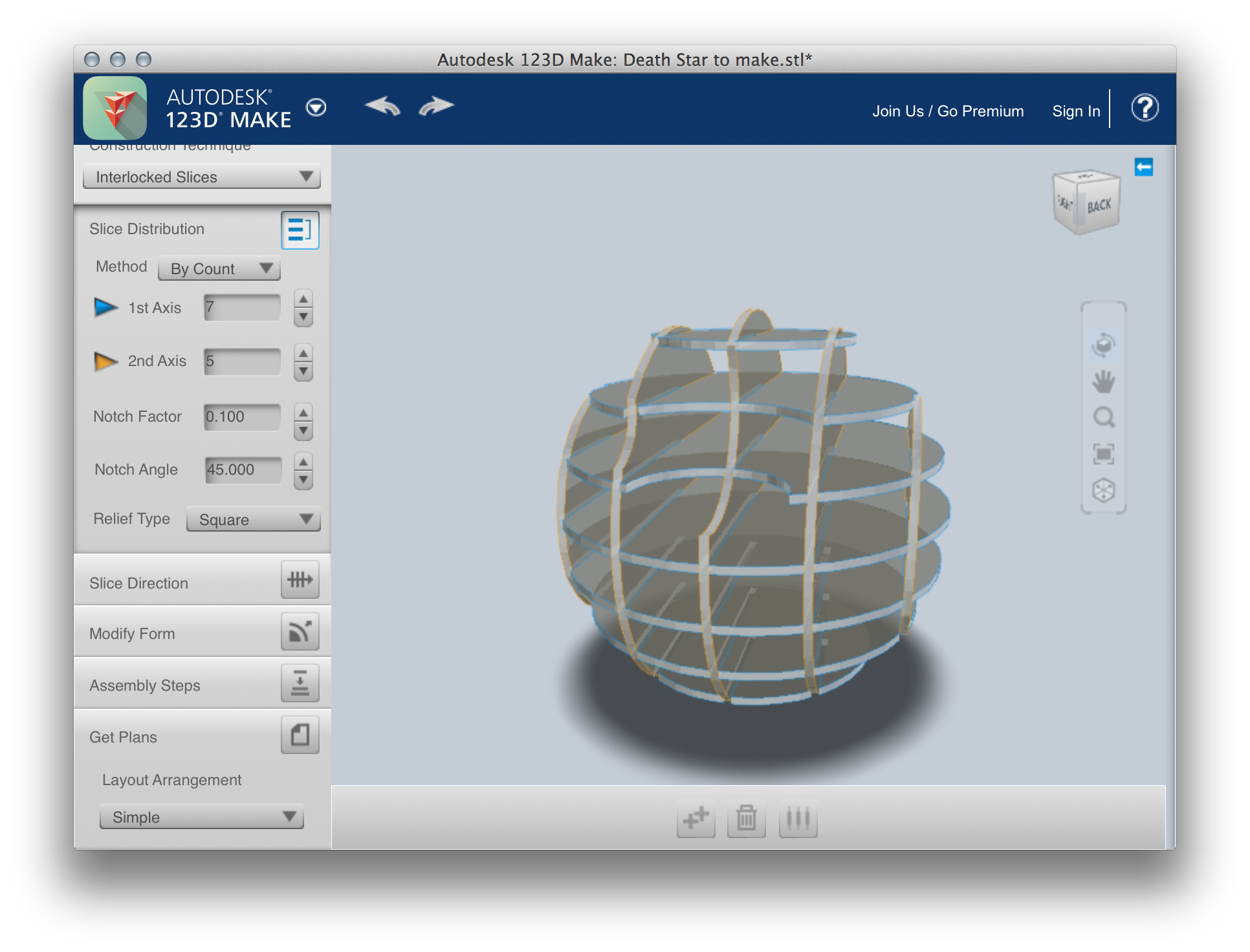Select the orbit tool in navigation bar

coord(1103,345)
